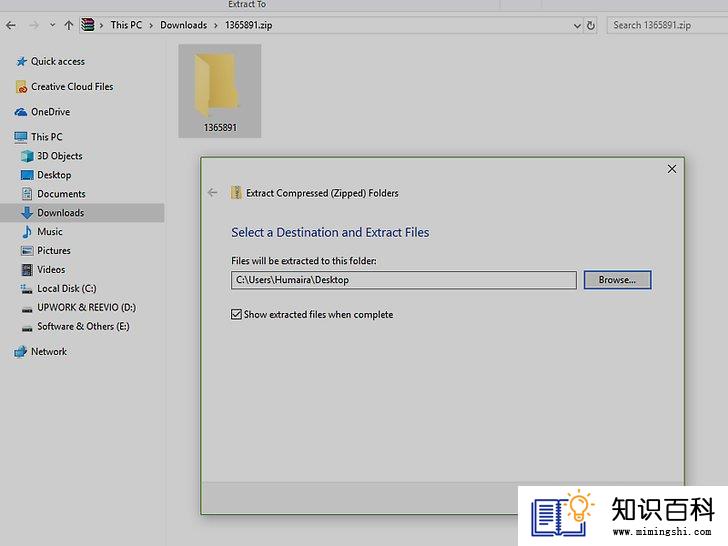Open the recent locations dropdown arrow
This screenshot has width=728, height=546.
52,25
